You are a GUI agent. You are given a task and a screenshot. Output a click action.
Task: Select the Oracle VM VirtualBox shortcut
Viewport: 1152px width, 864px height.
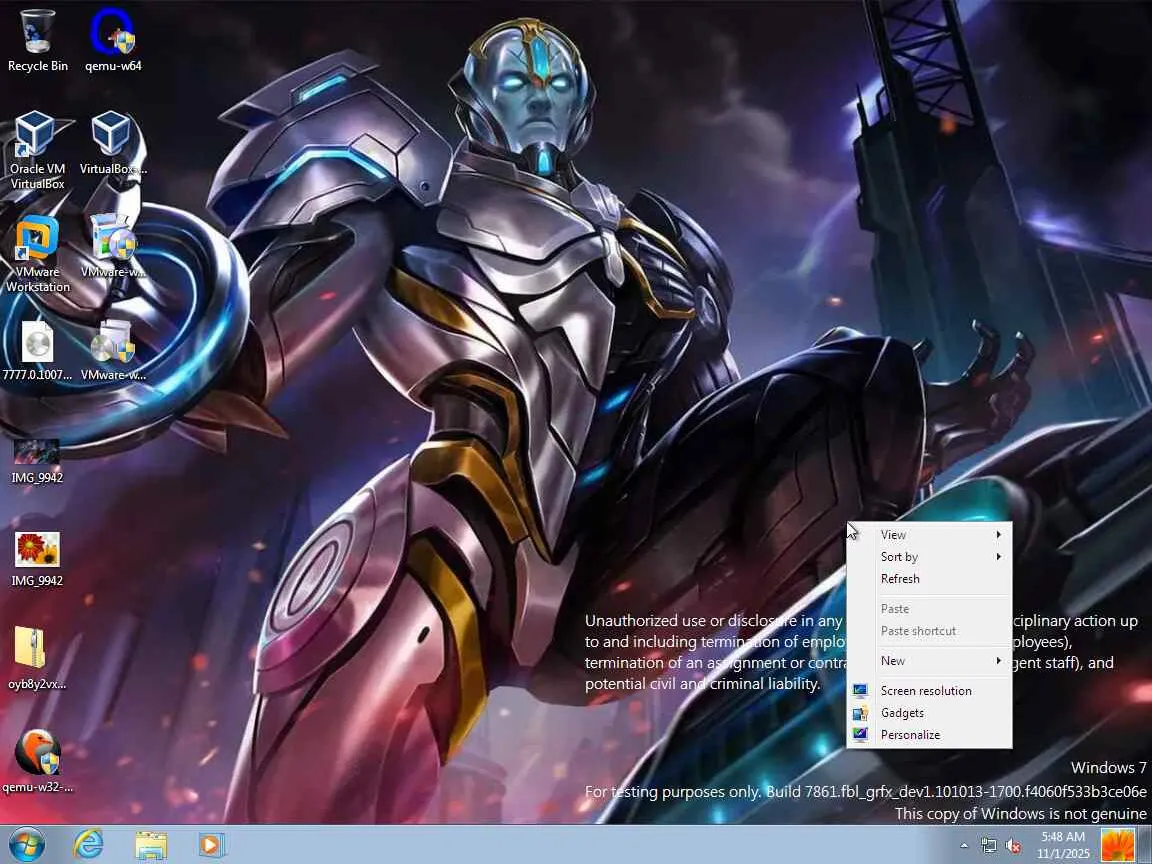(x=37, y=151)
